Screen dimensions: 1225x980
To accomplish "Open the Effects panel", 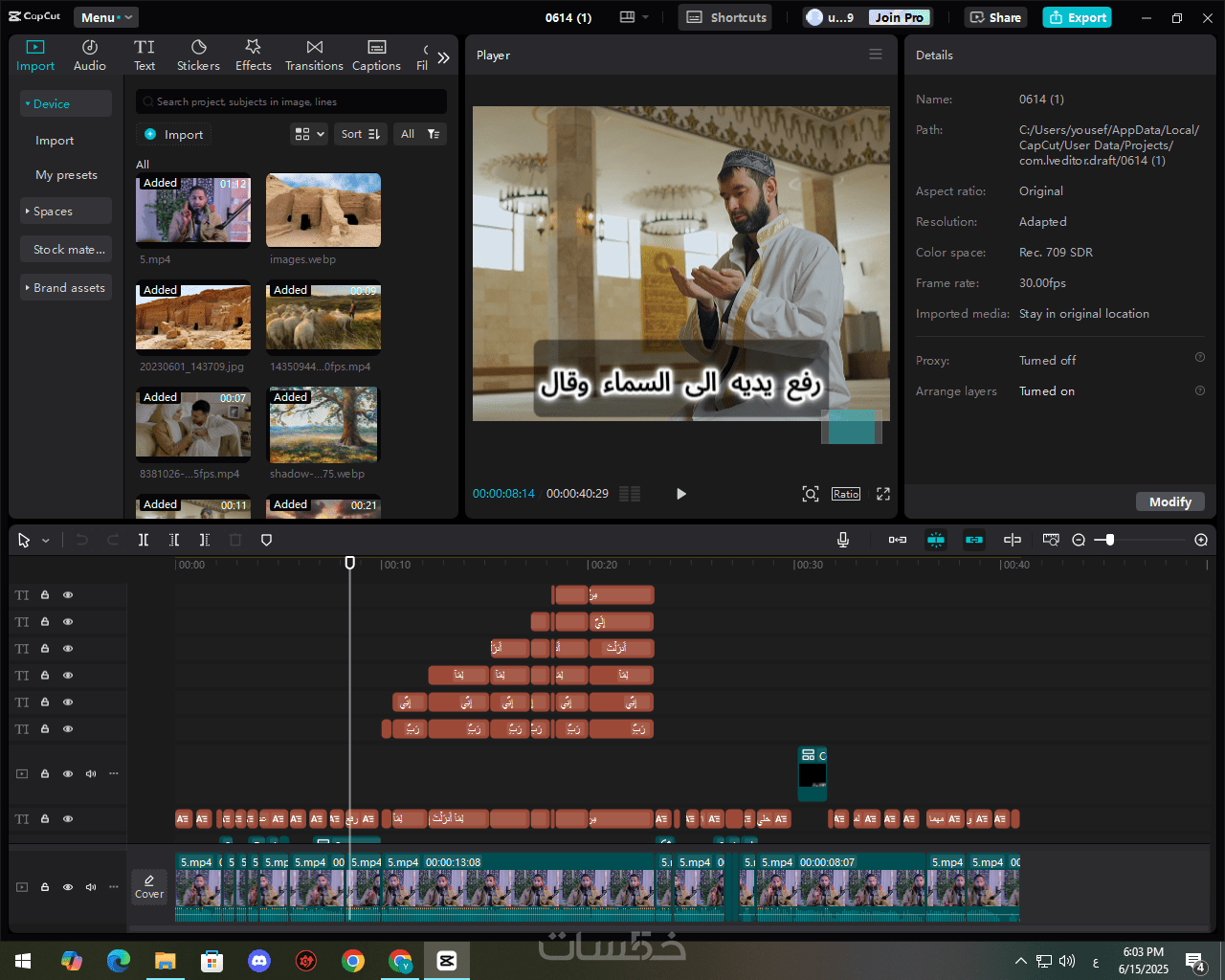I will [x=253, y=56].
